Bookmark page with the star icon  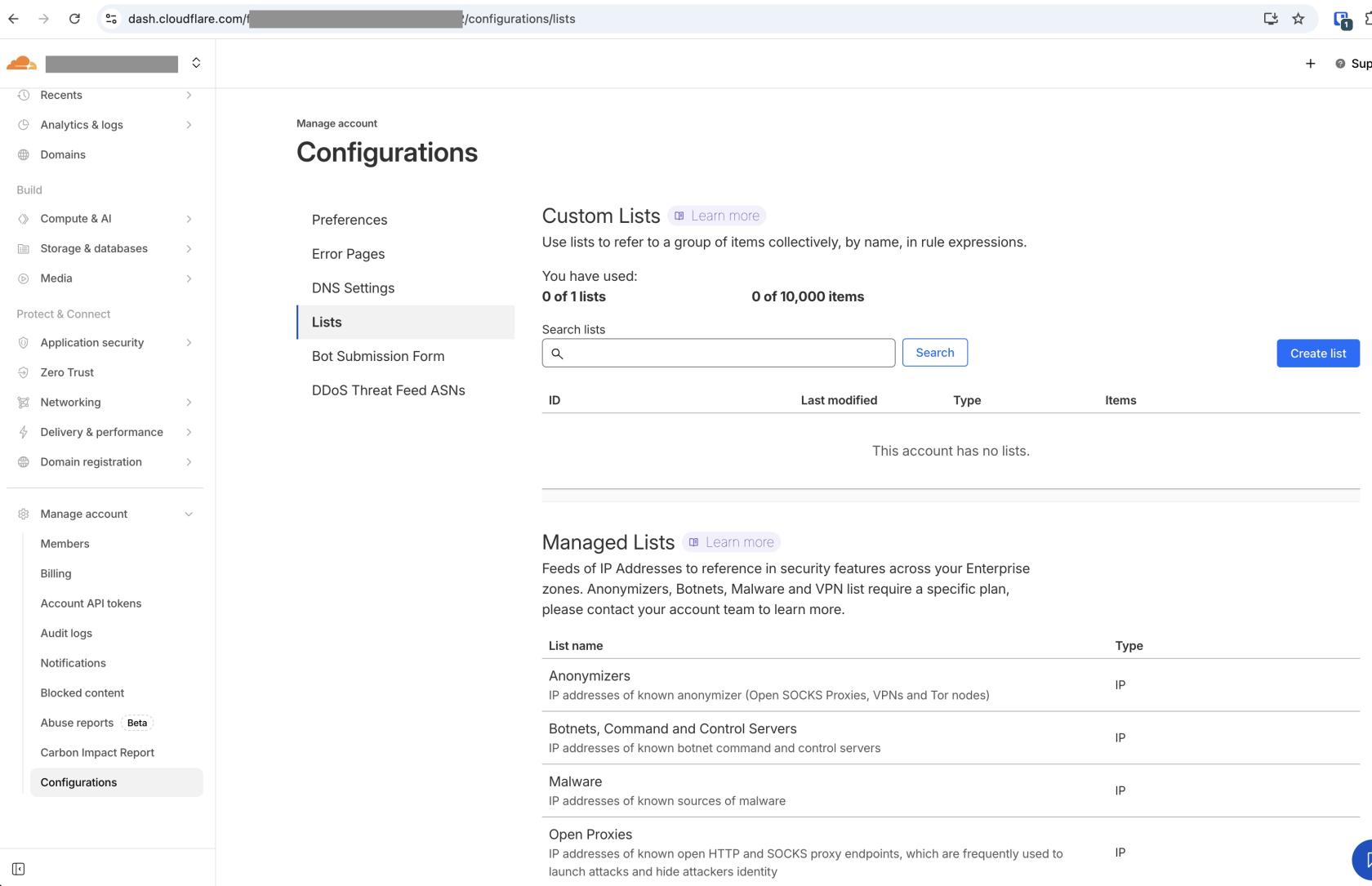click(x=1298, y=19)
